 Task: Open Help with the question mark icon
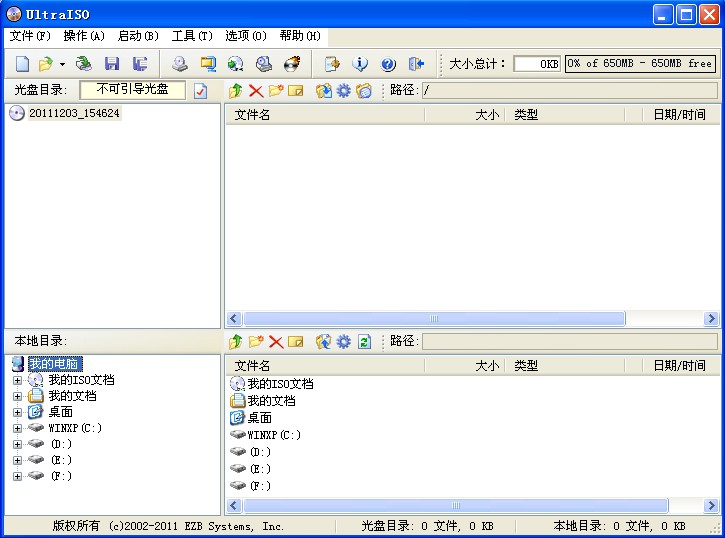coord(388,64)
